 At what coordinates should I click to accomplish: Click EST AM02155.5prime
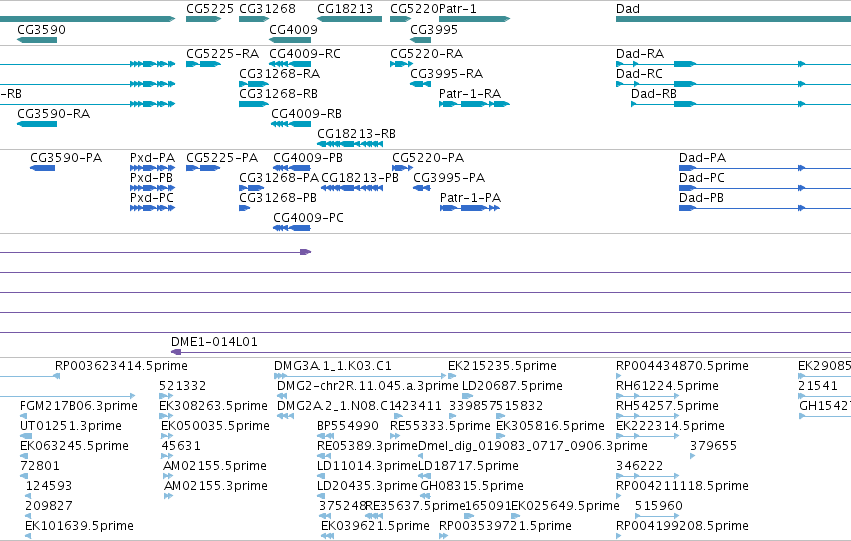(x=168, y=476)
